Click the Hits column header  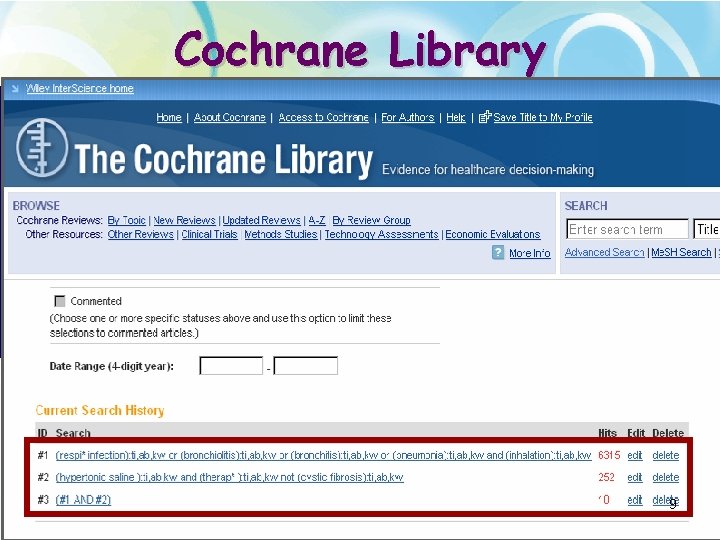607,433
